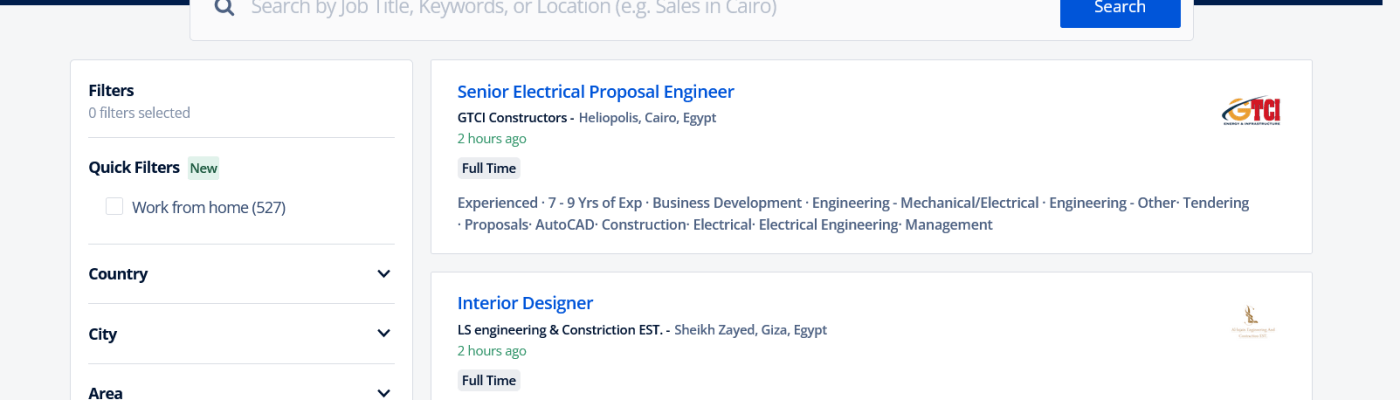Open the LS engineering company logo

click(x=1251, y=323)
